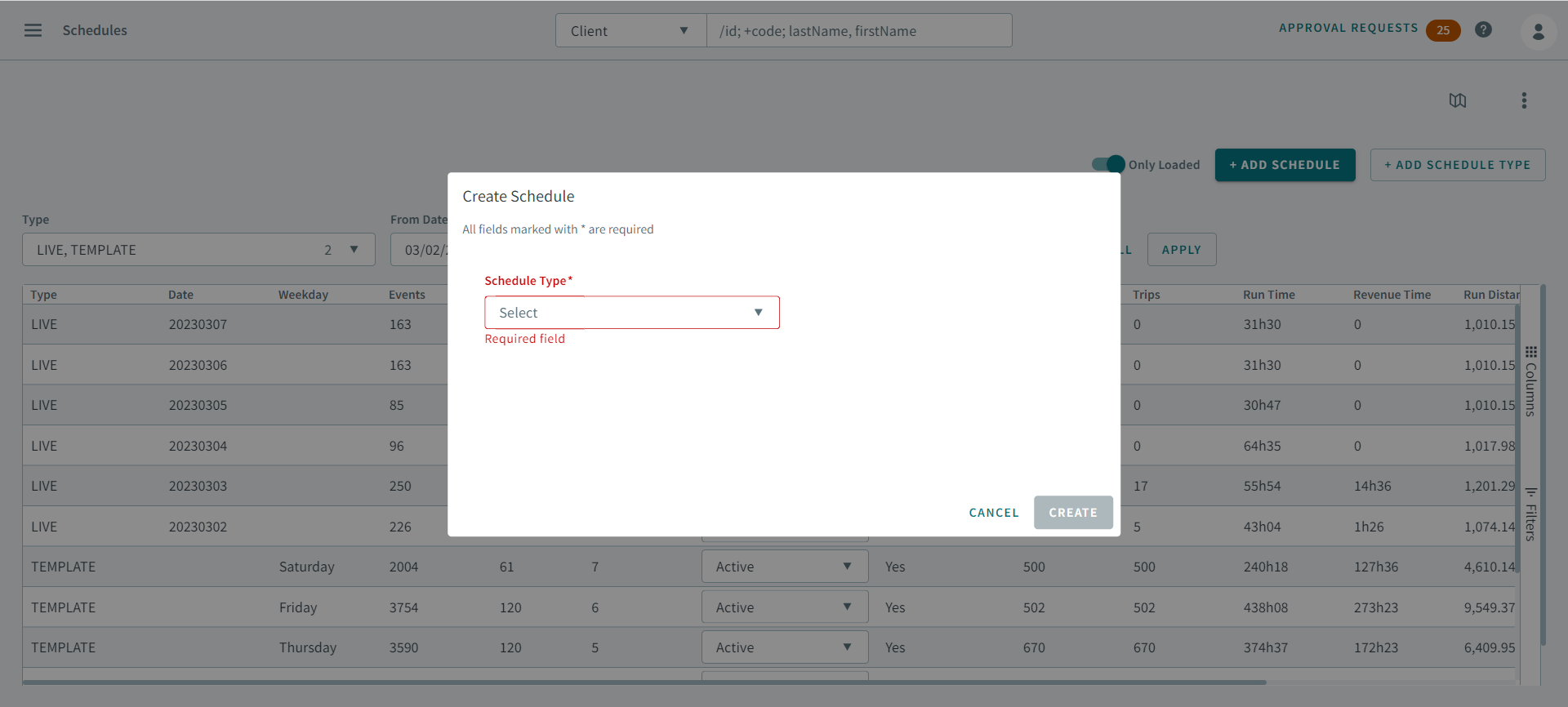Toggle the Only Loaded switch

point(1108,164)
